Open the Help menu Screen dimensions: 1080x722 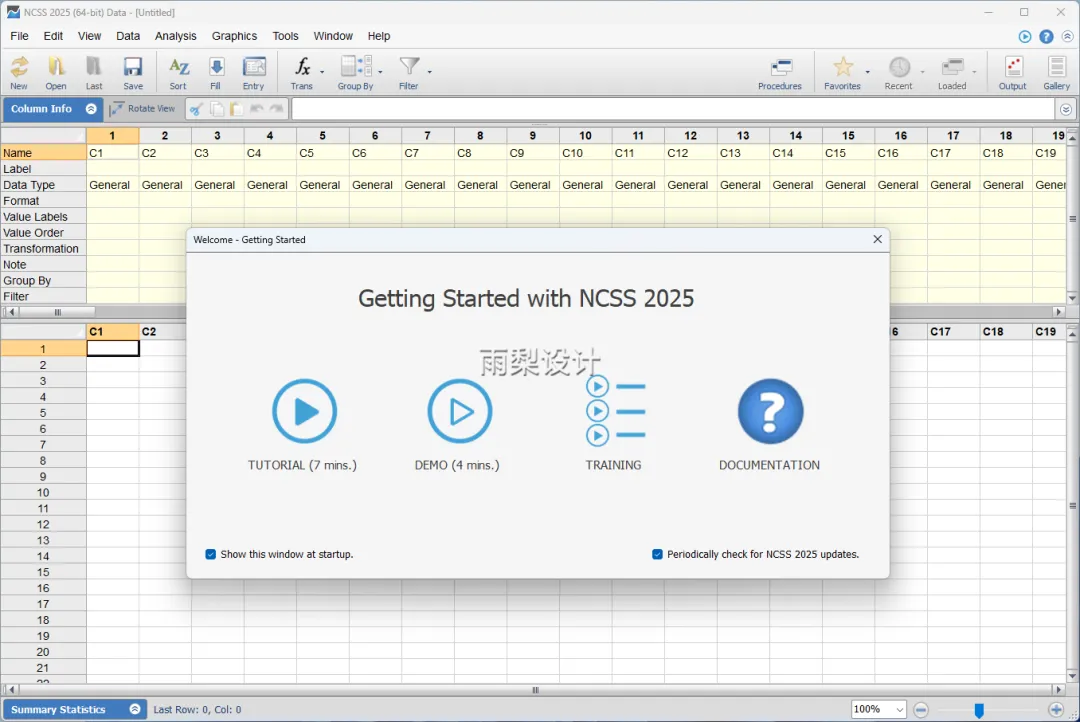[x=379, y=36]
